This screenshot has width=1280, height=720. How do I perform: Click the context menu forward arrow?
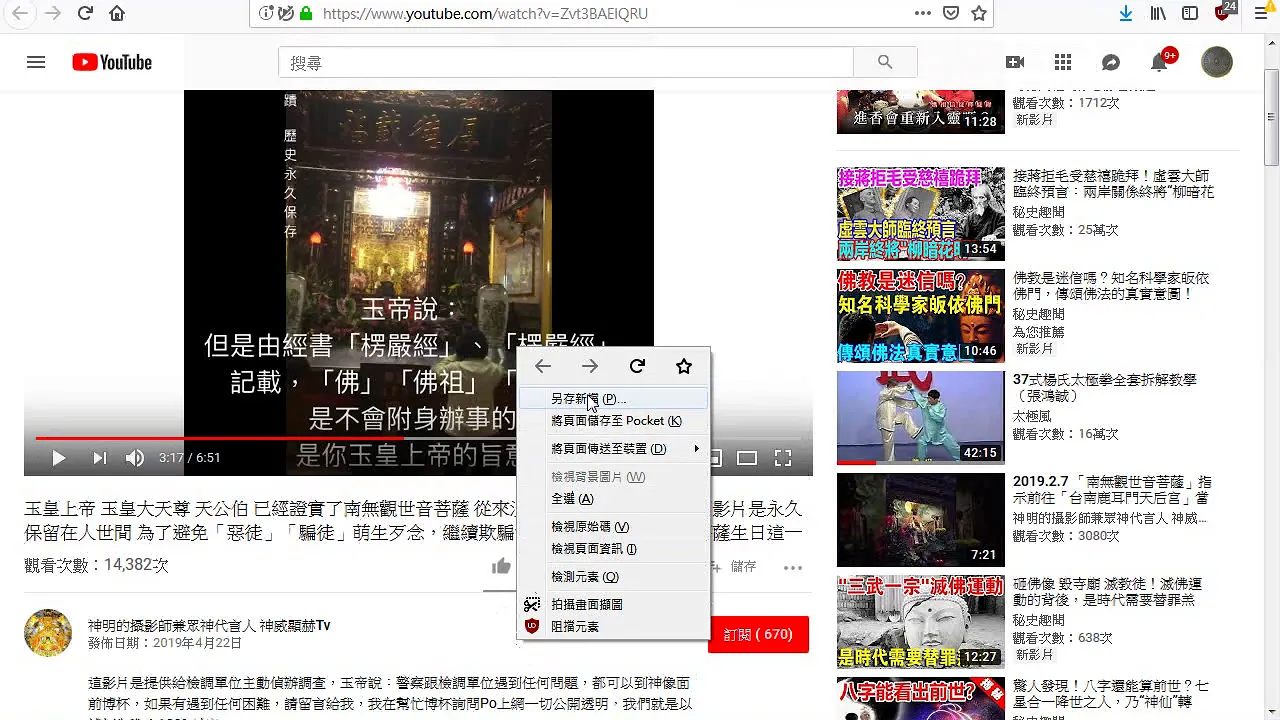590,366
